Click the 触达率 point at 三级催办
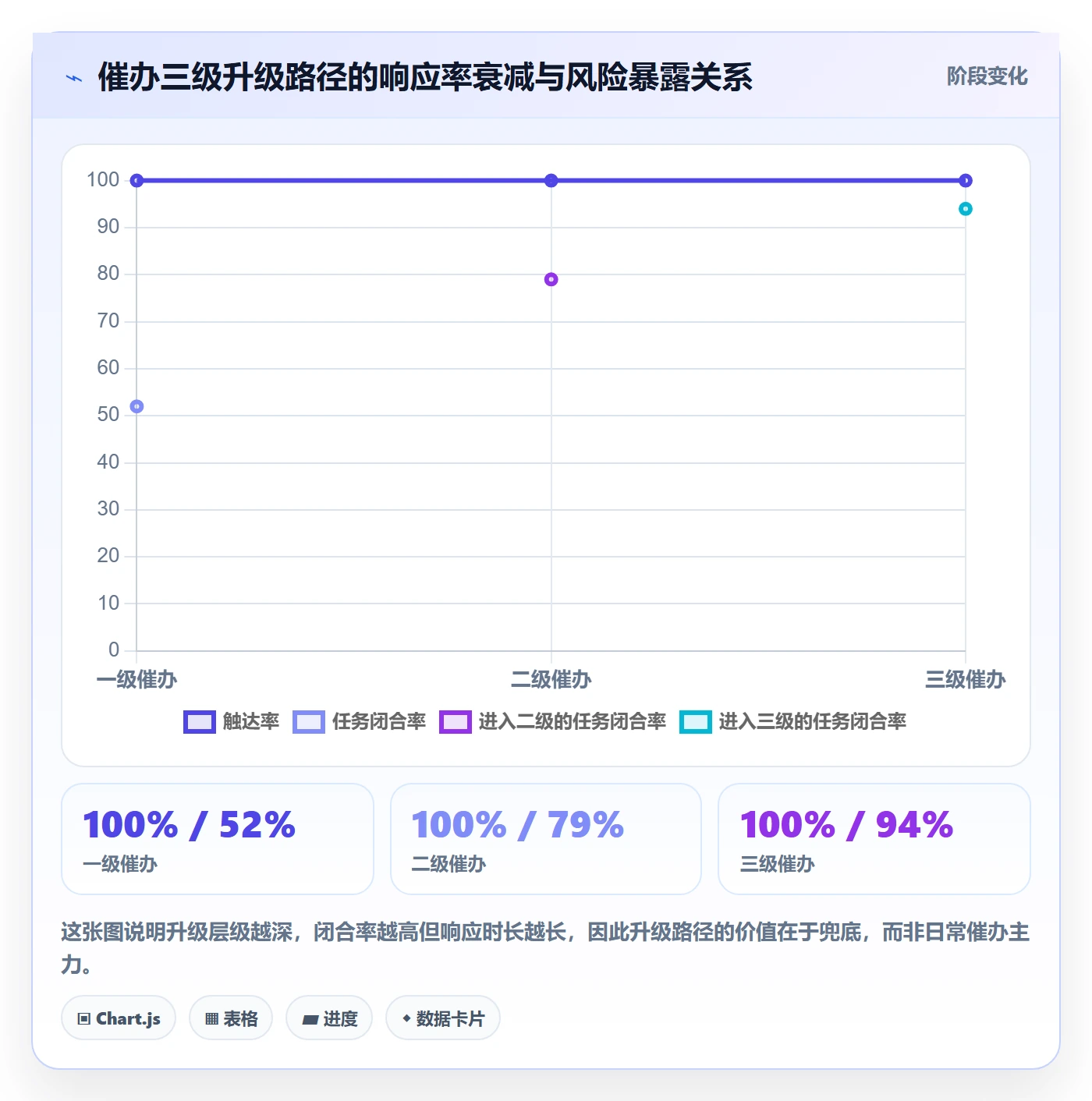The width and height of the screenshot is (1092, 1101). (965, 181)
